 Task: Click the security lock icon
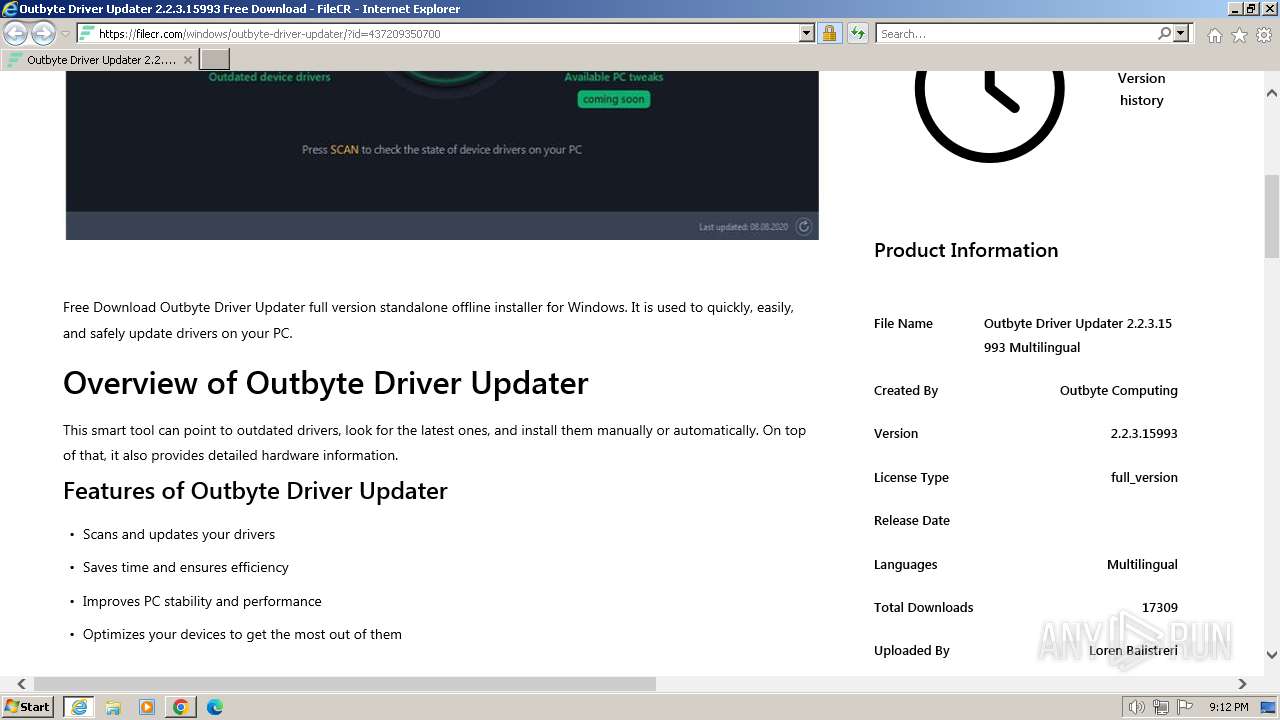829,33
